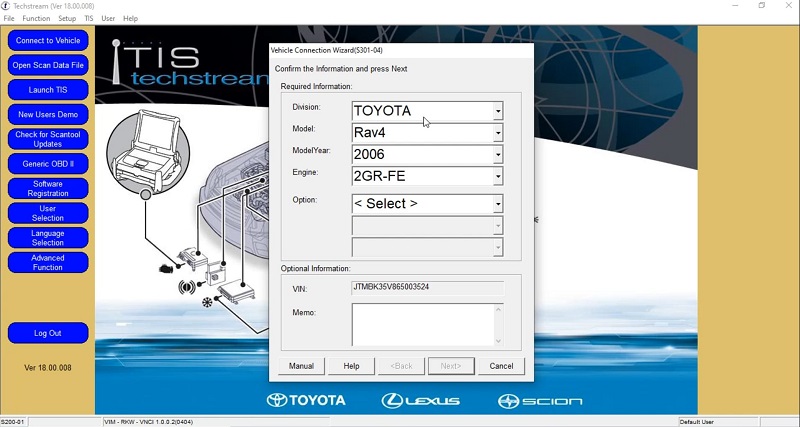Click User Selection button
This screenshot has width=800, height=427.
click(x=48, y=213)
